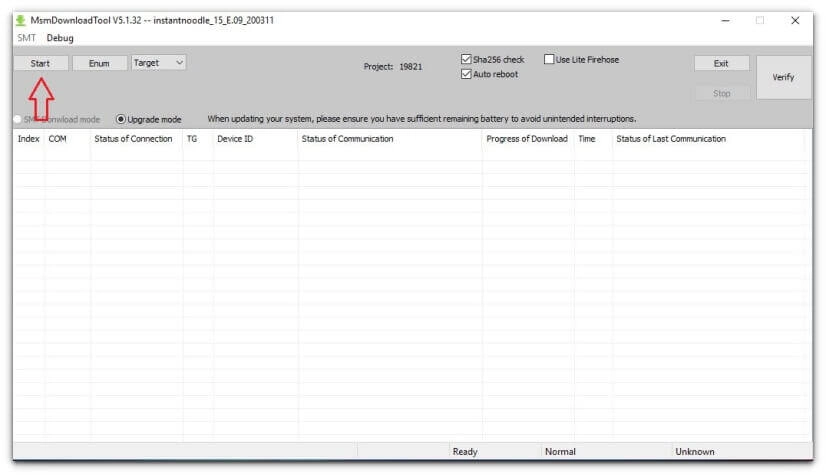
Task: Enable Use Lite Firehose option
Action: pos(549,60)
